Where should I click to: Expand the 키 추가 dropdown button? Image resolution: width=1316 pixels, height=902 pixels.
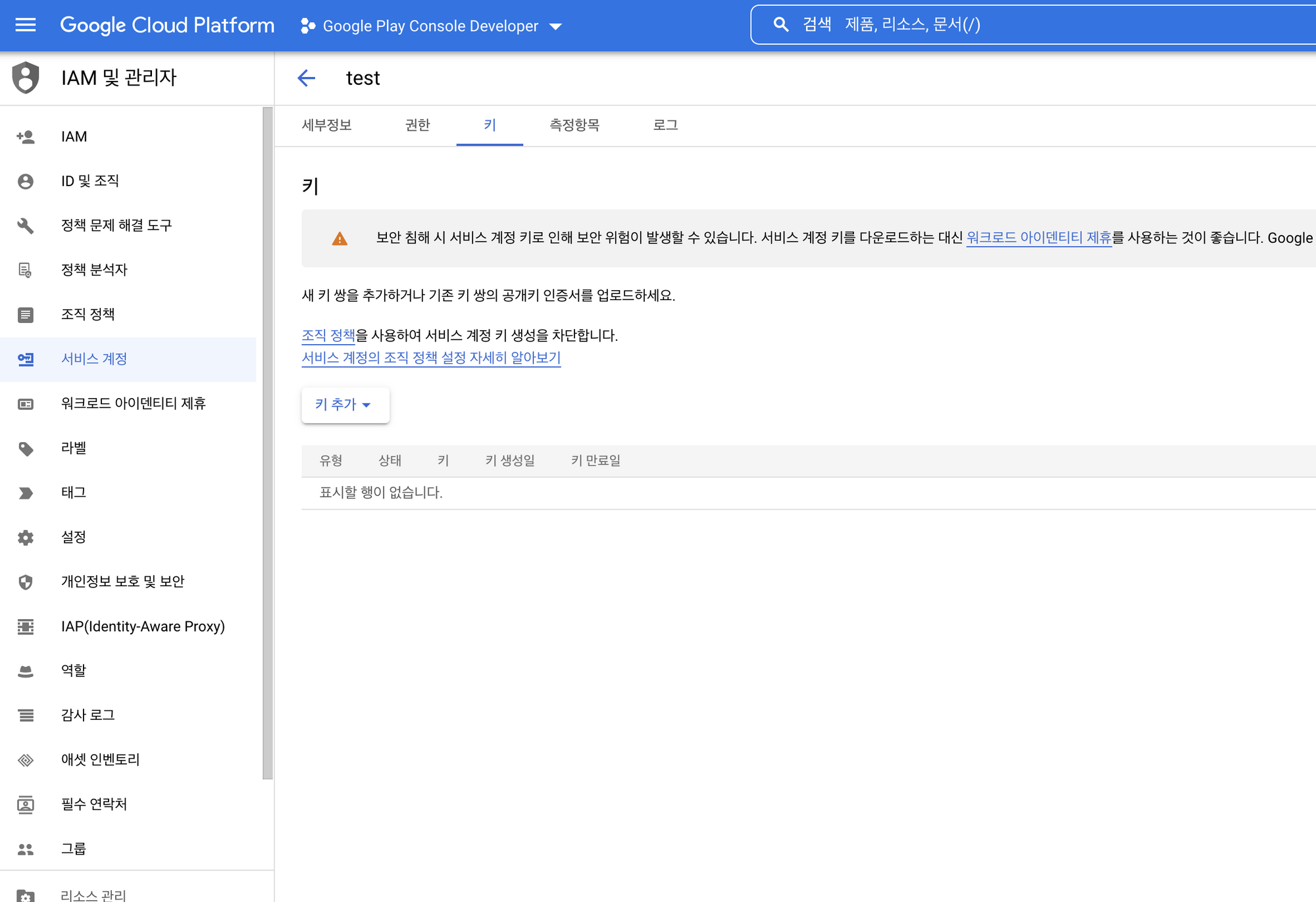(345, 405)
